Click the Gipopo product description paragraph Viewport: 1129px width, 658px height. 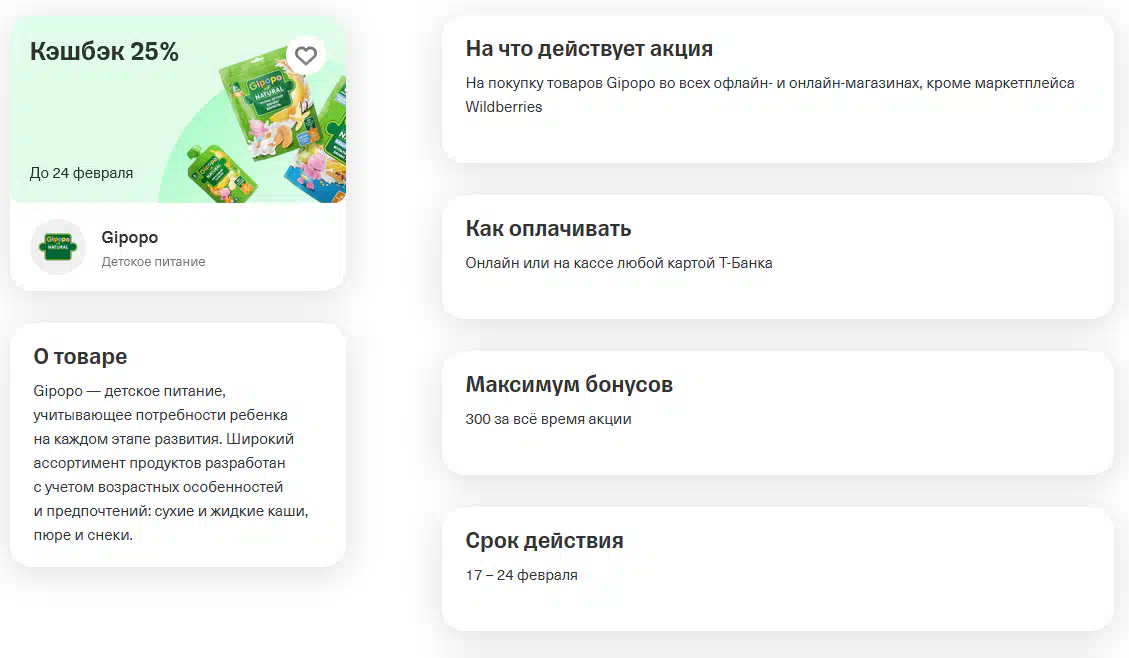(170, 462)
